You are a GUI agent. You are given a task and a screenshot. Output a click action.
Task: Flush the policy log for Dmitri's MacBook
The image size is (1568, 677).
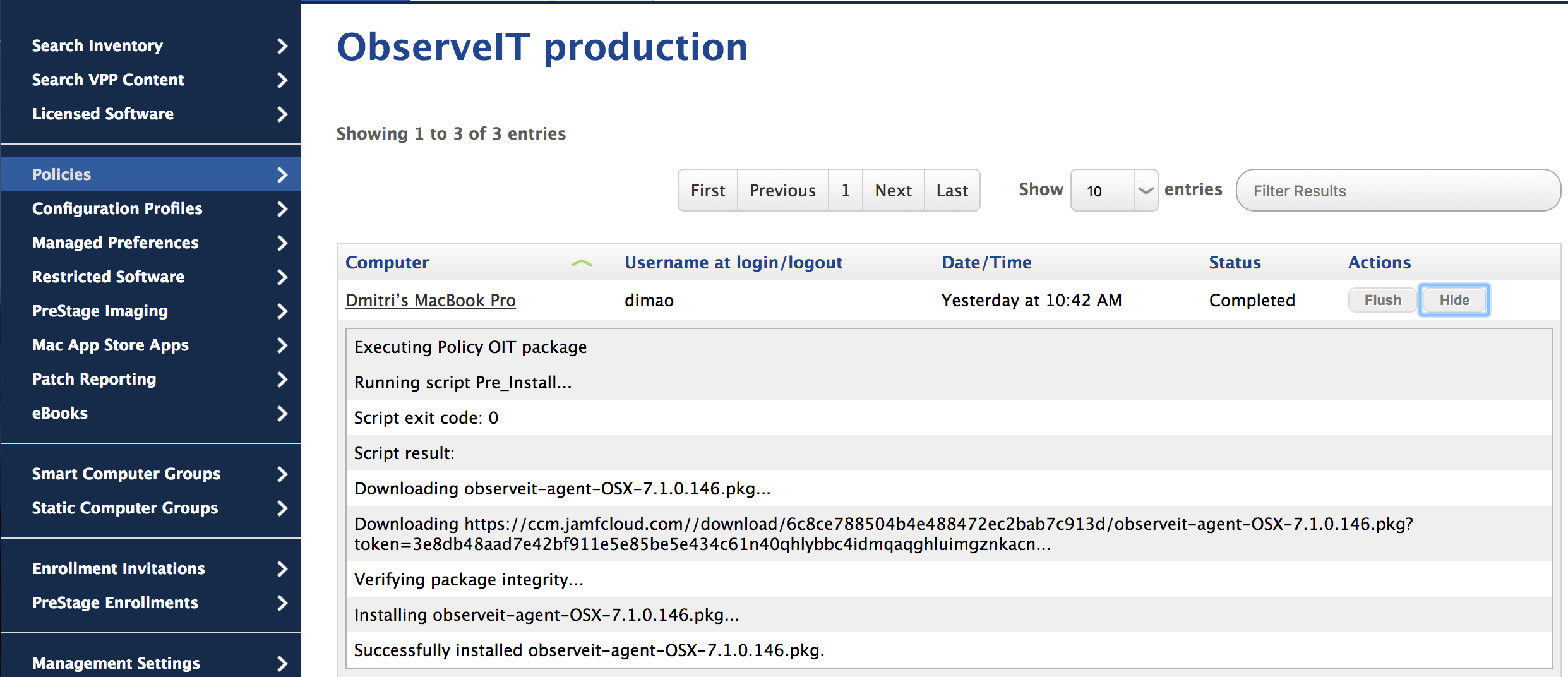(1382, 300)
